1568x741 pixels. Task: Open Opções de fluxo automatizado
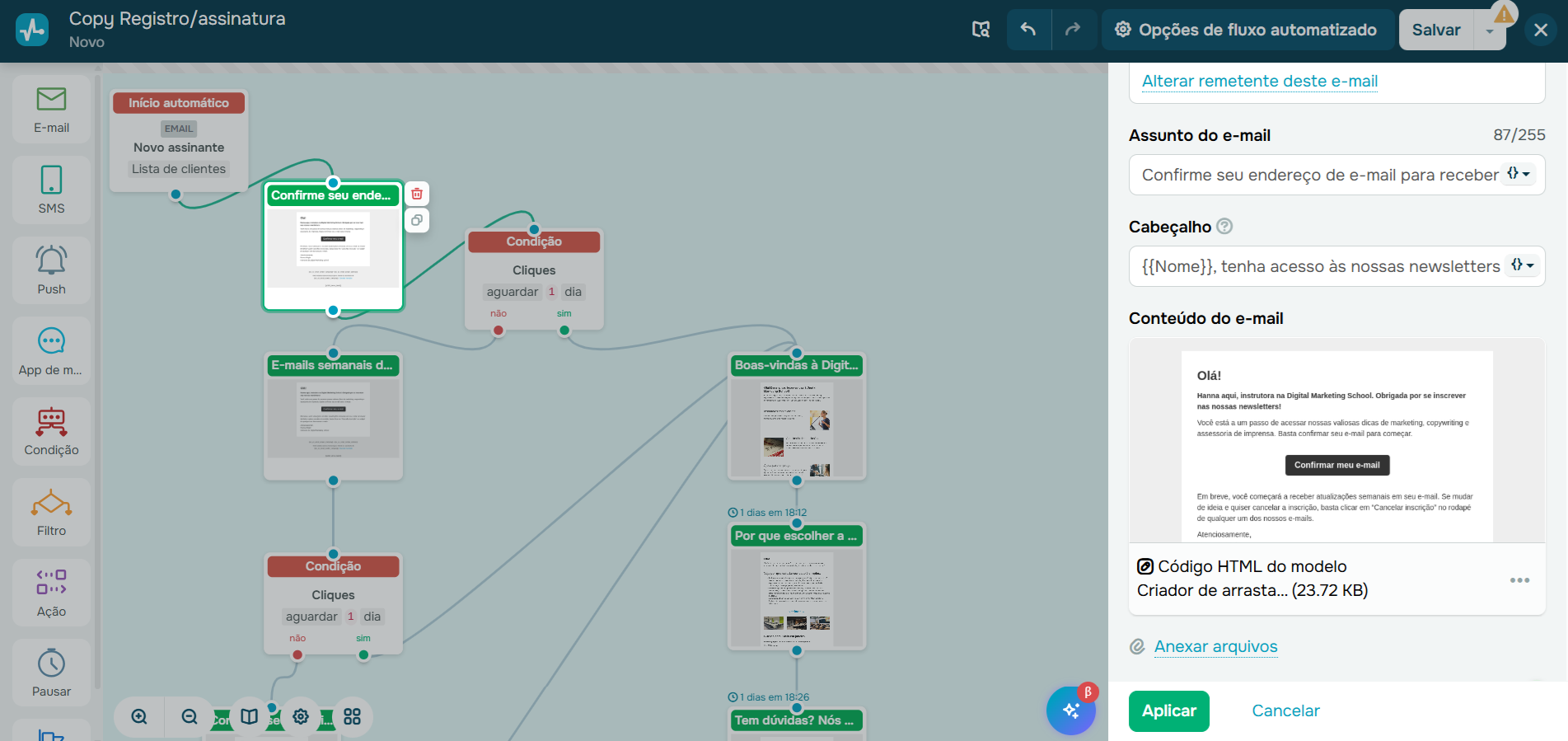point(1248,30)
